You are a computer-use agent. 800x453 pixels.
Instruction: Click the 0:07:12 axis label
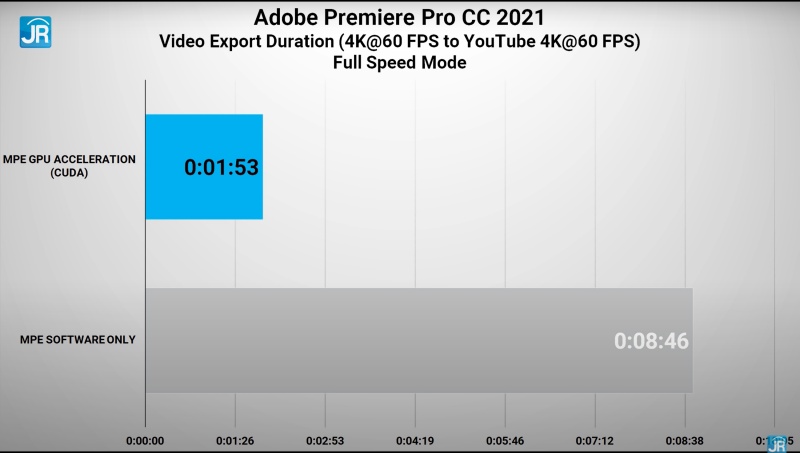pyautogui.click(x=595, y=440)
